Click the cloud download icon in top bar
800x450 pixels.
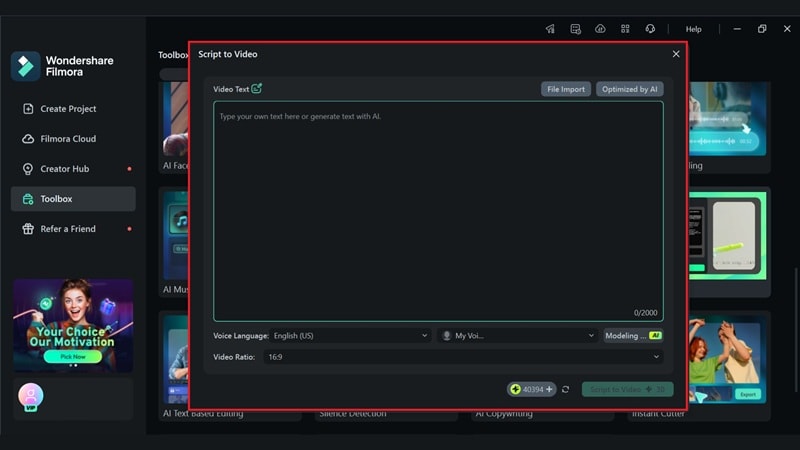pos(600,29)
